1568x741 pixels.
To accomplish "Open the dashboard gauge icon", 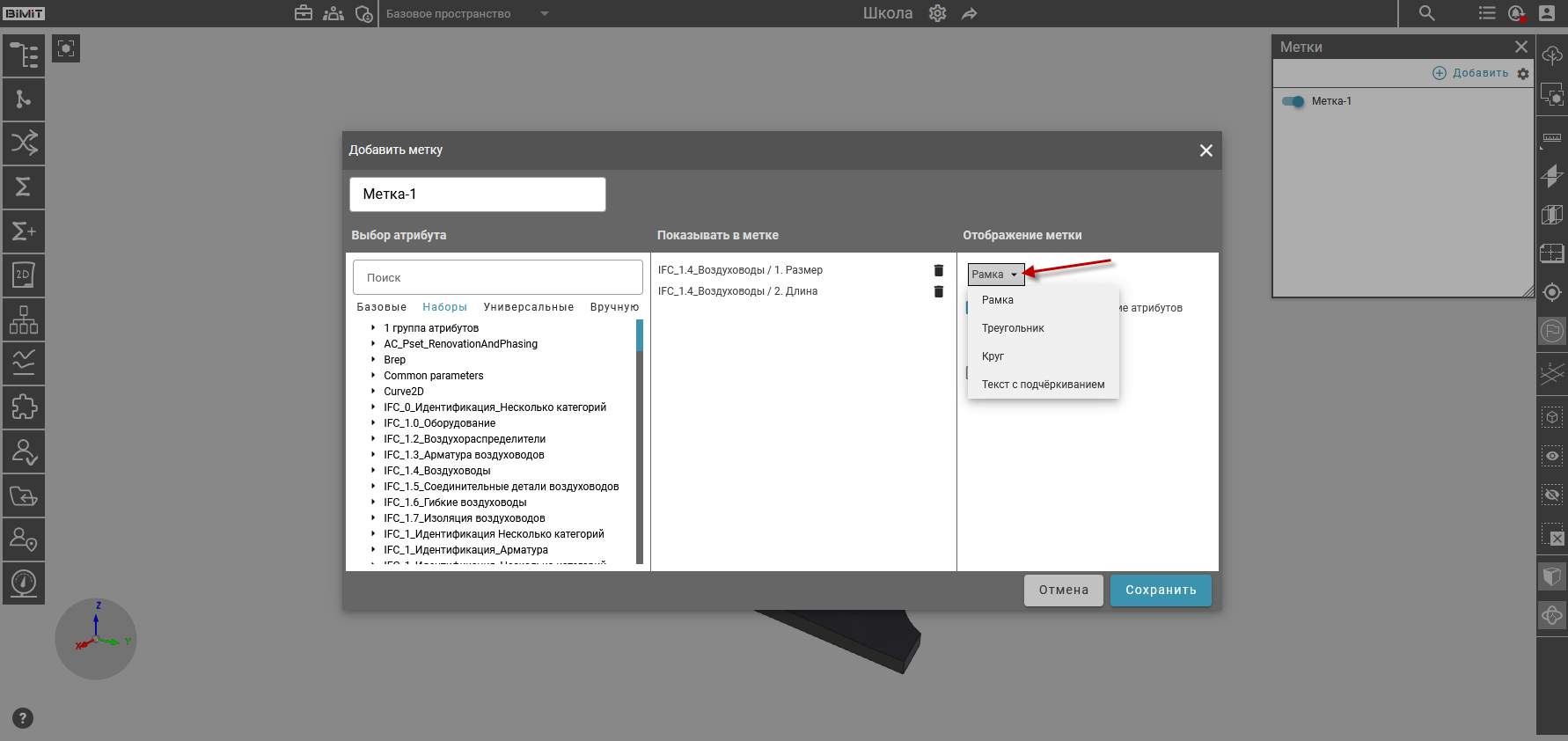I will pyautogui.click(x=24, y=583).
